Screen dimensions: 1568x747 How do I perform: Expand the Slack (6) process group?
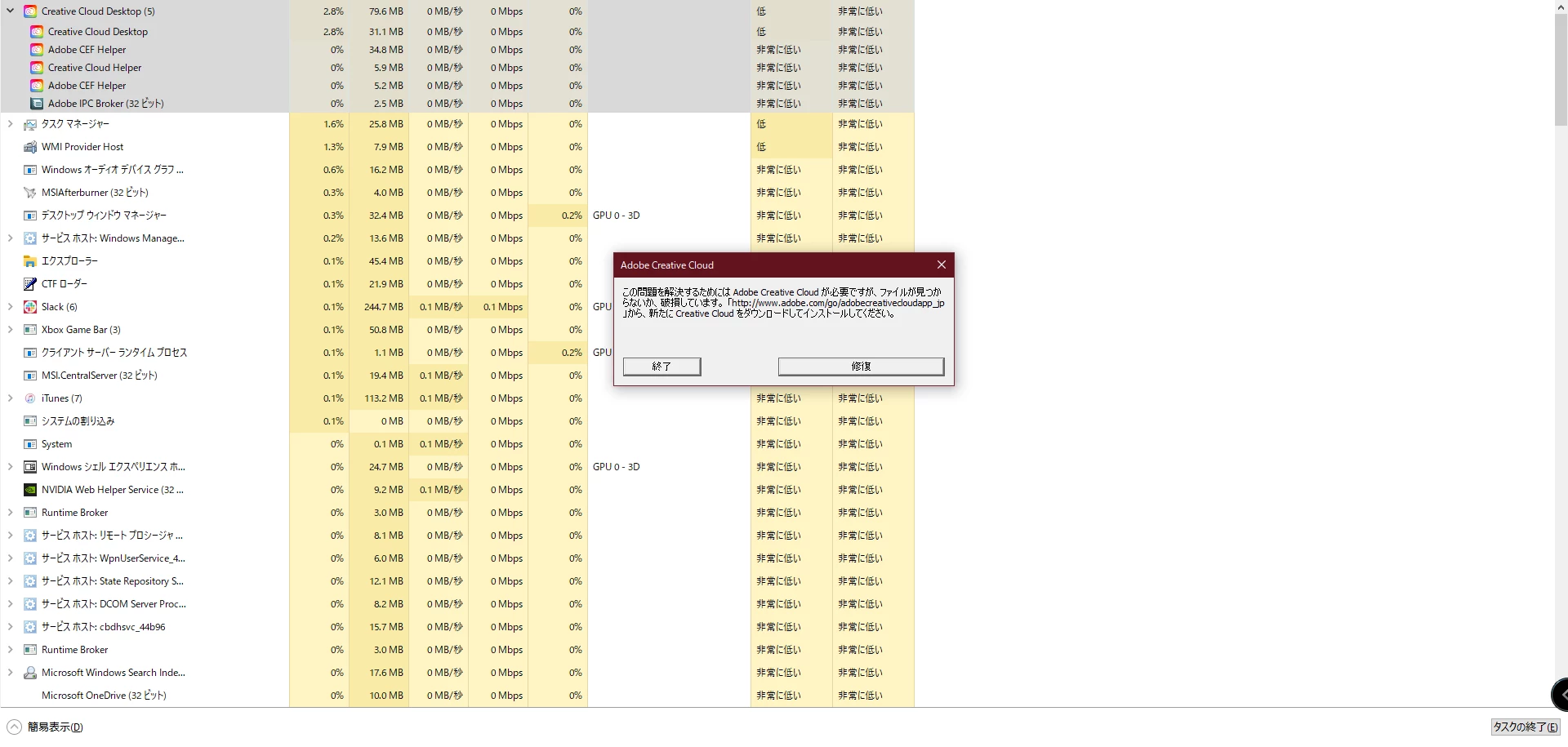pyautogui.click(x=10, y=307)
